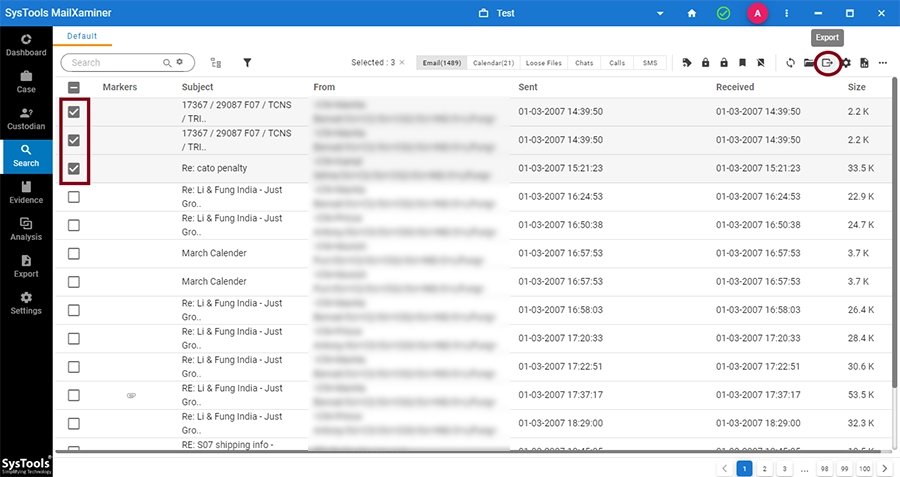Open the Case section

tap(26, 82)
